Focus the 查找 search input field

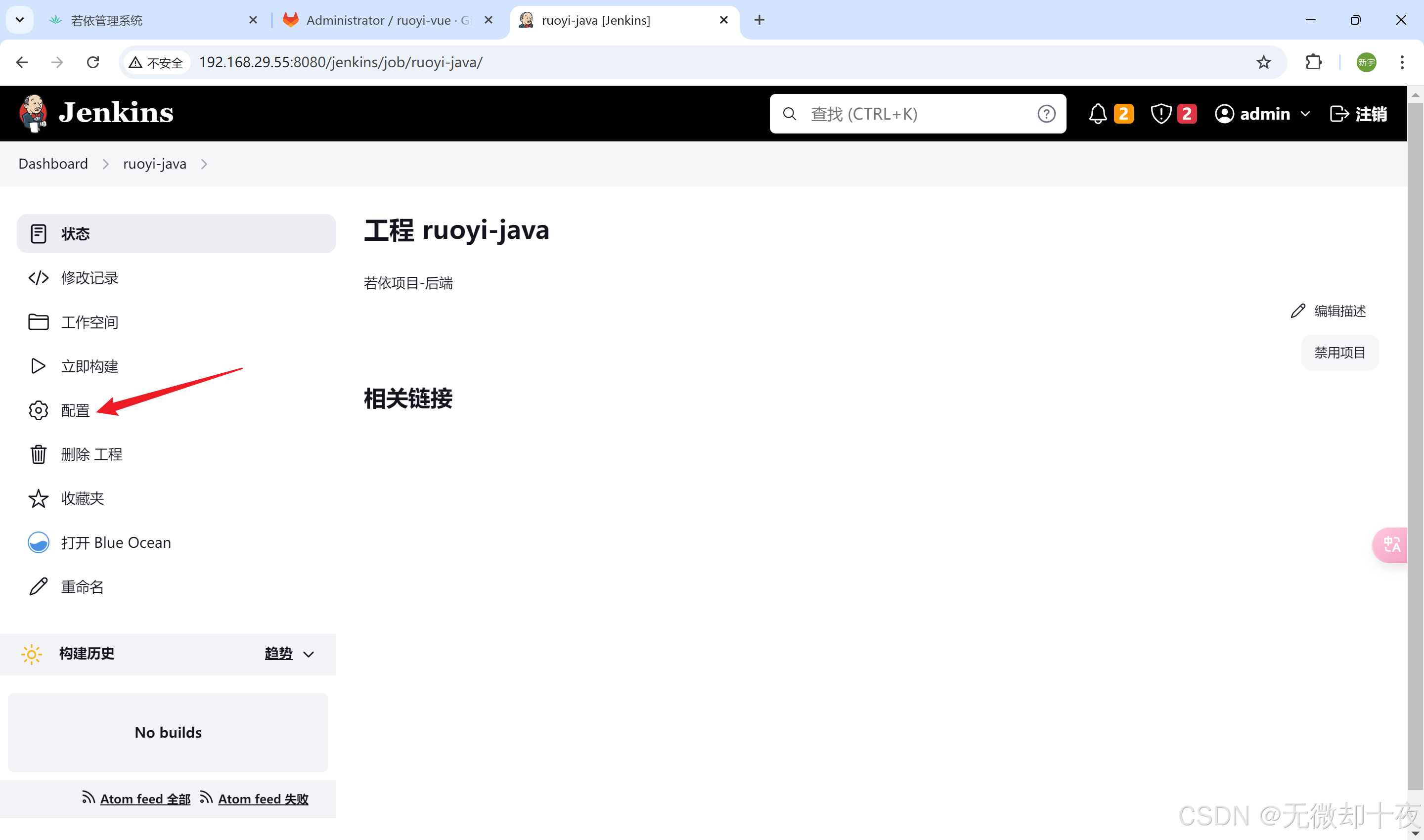click(917, 114)
